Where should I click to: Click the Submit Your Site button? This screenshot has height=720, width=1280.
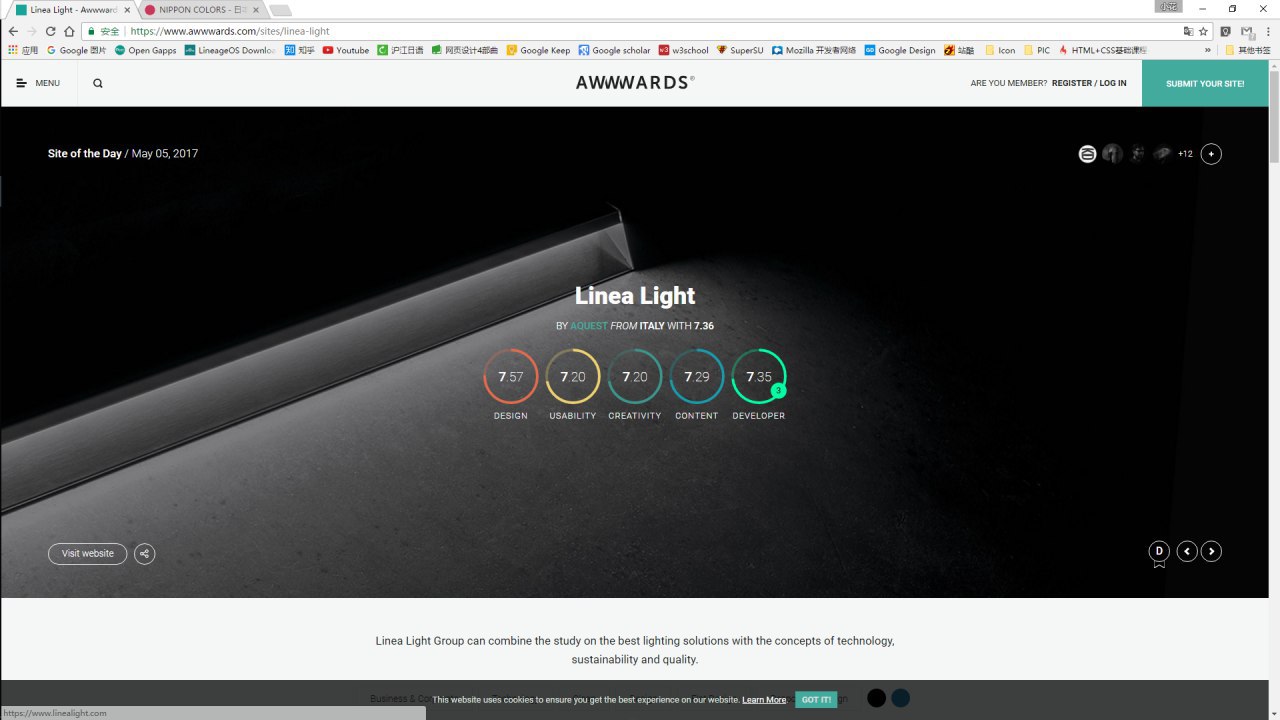[1205, 83]
